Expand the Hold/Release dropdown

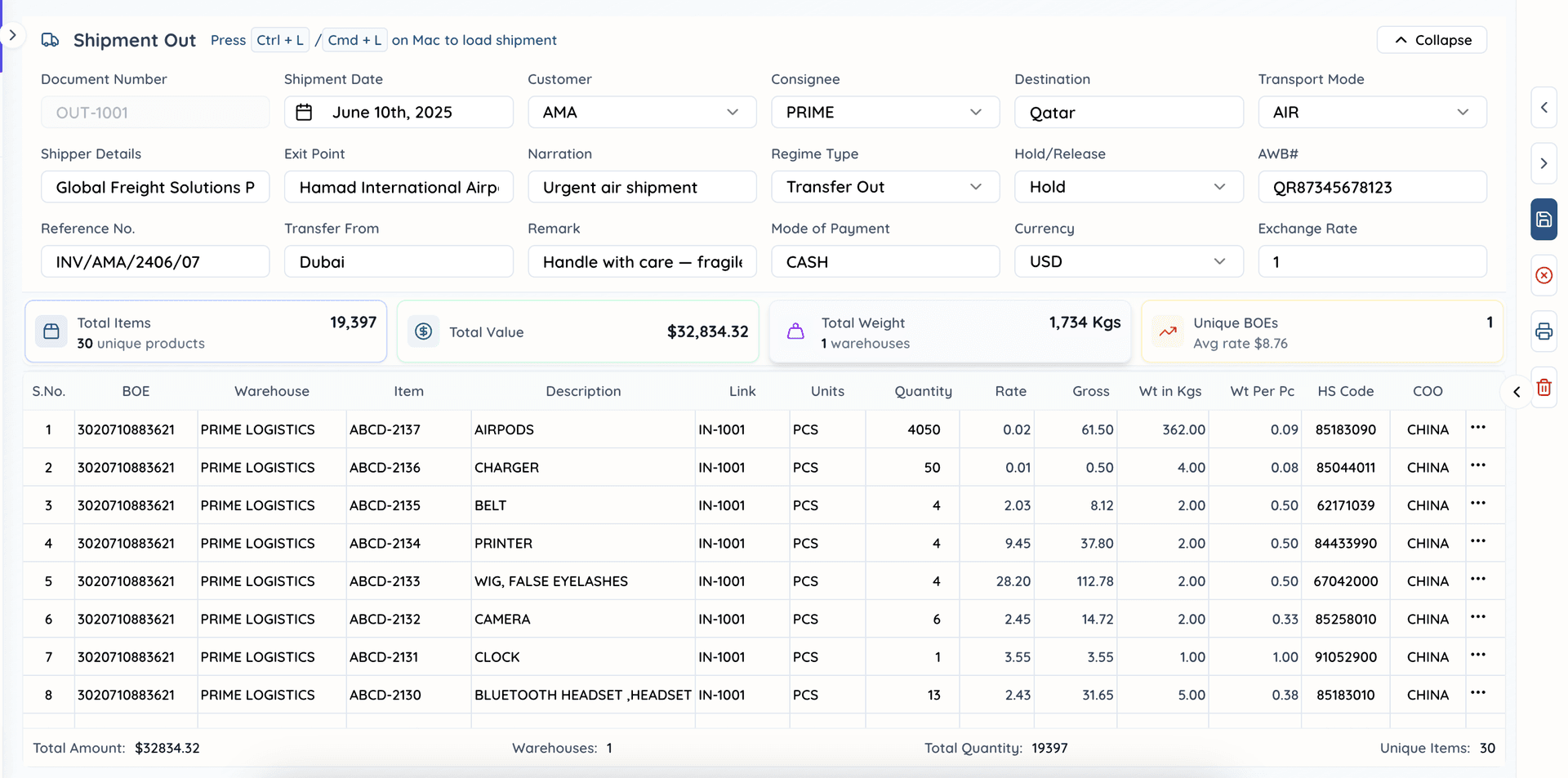click(1128, 187)
